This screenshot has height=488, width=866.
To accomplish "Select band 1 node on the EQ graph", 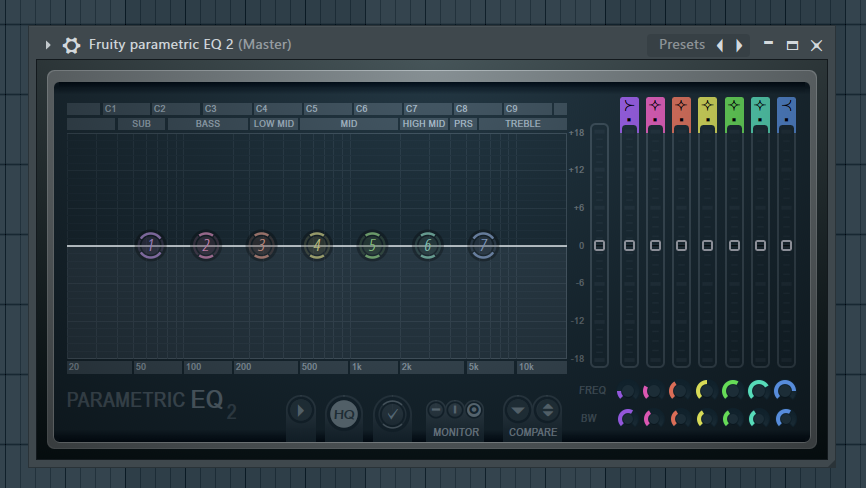I will [x=151, y=246].
